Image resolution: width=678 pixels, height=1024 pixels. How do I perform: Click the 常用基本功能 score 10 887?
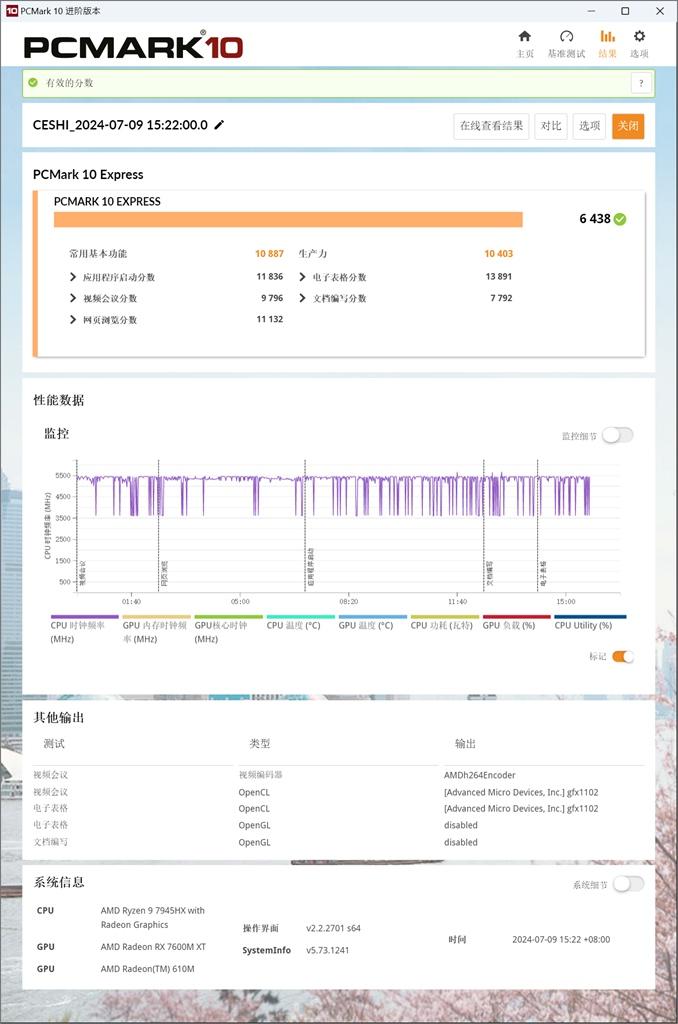tap(269, 253)
